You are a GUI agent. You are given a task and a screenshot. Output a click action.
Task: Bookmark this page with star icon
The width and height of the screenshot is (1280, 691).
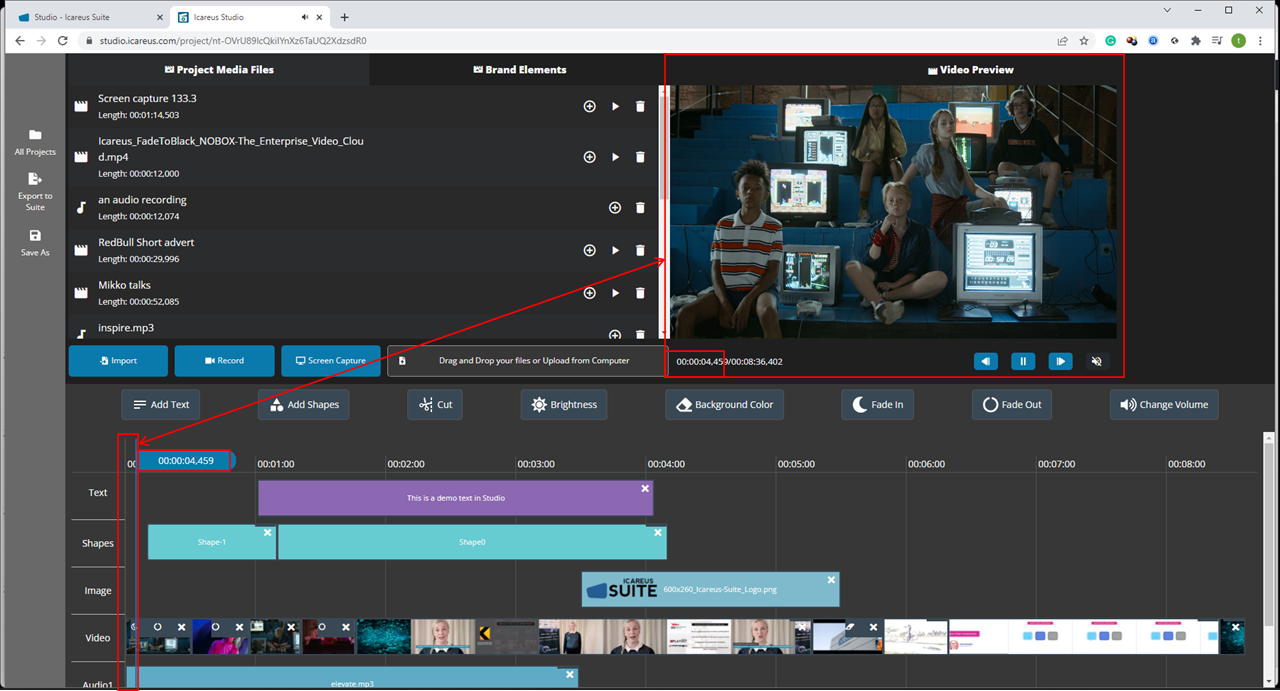click(1084, 41)
